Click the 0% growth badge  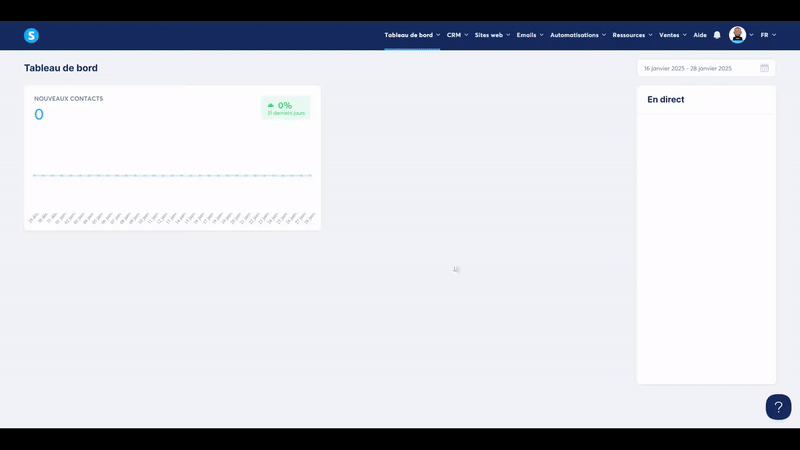coord(286,108)
